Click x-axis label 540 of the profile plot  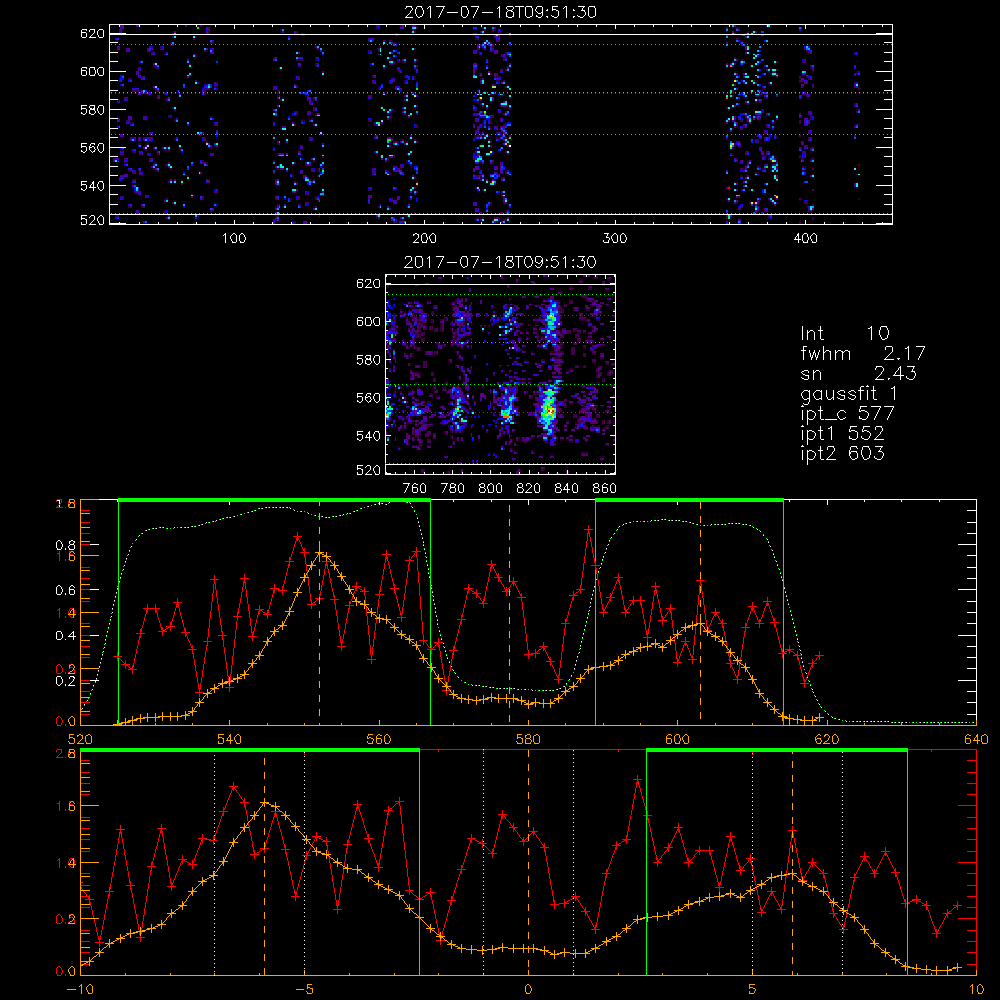[x=229, y=739]
